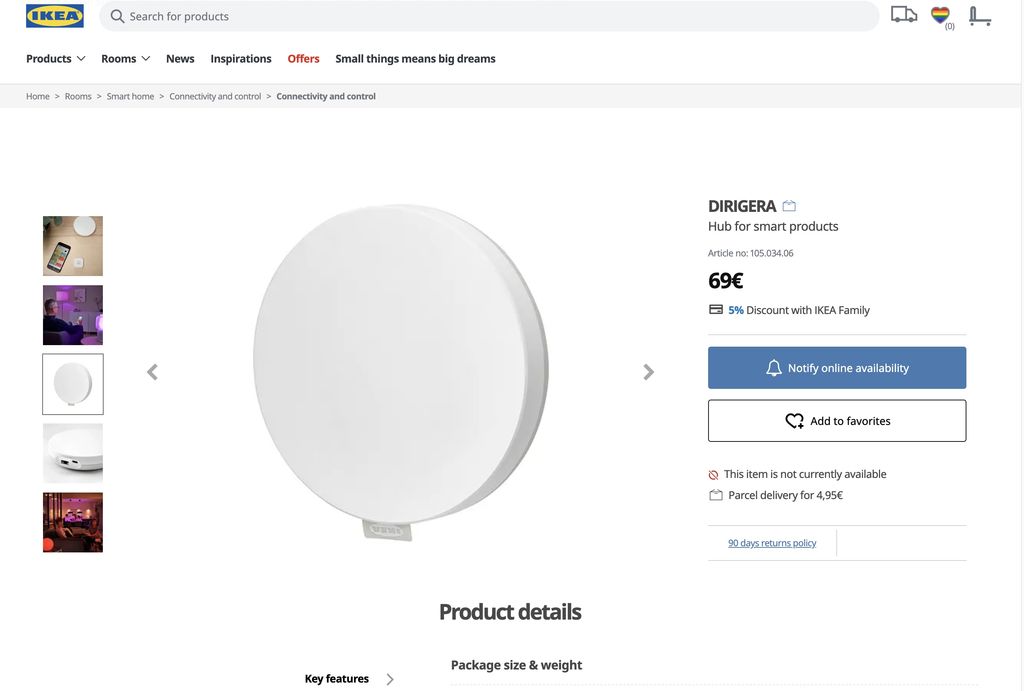Click the delivery truck icon in header
This screenshot has height=691, width=1024.
click(904, 15)
